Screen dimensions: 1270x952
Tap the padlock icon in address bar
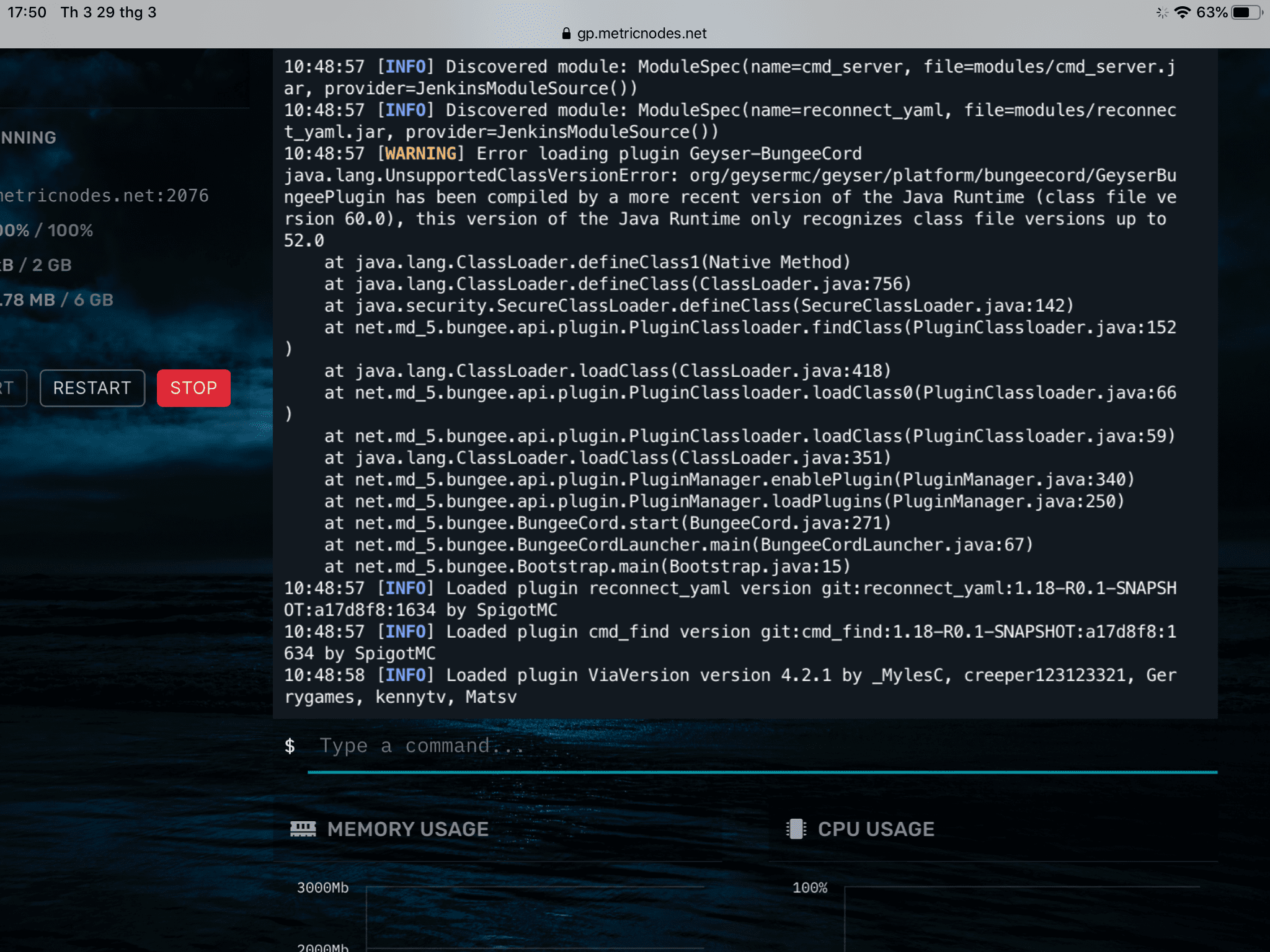[566, 33]
